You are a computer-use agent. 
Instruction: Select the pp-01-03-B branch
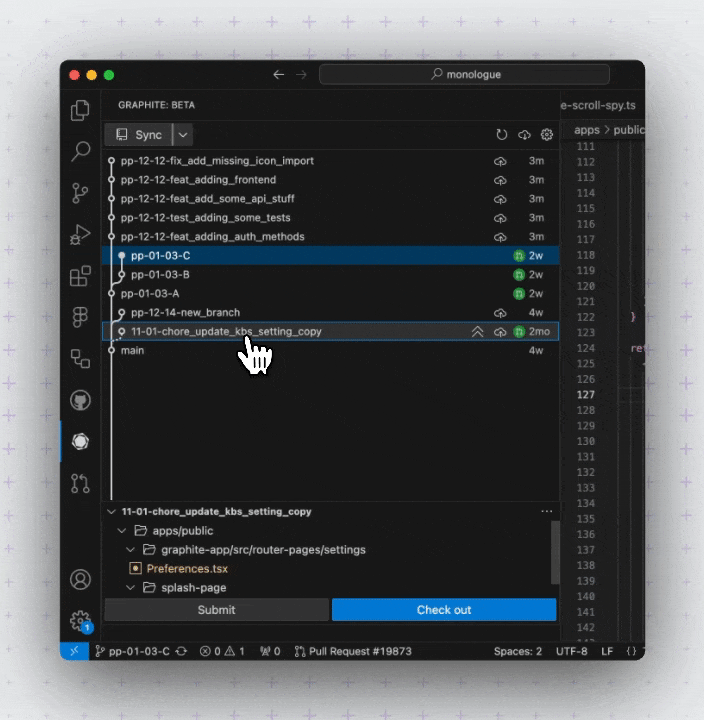pos(331,275)
